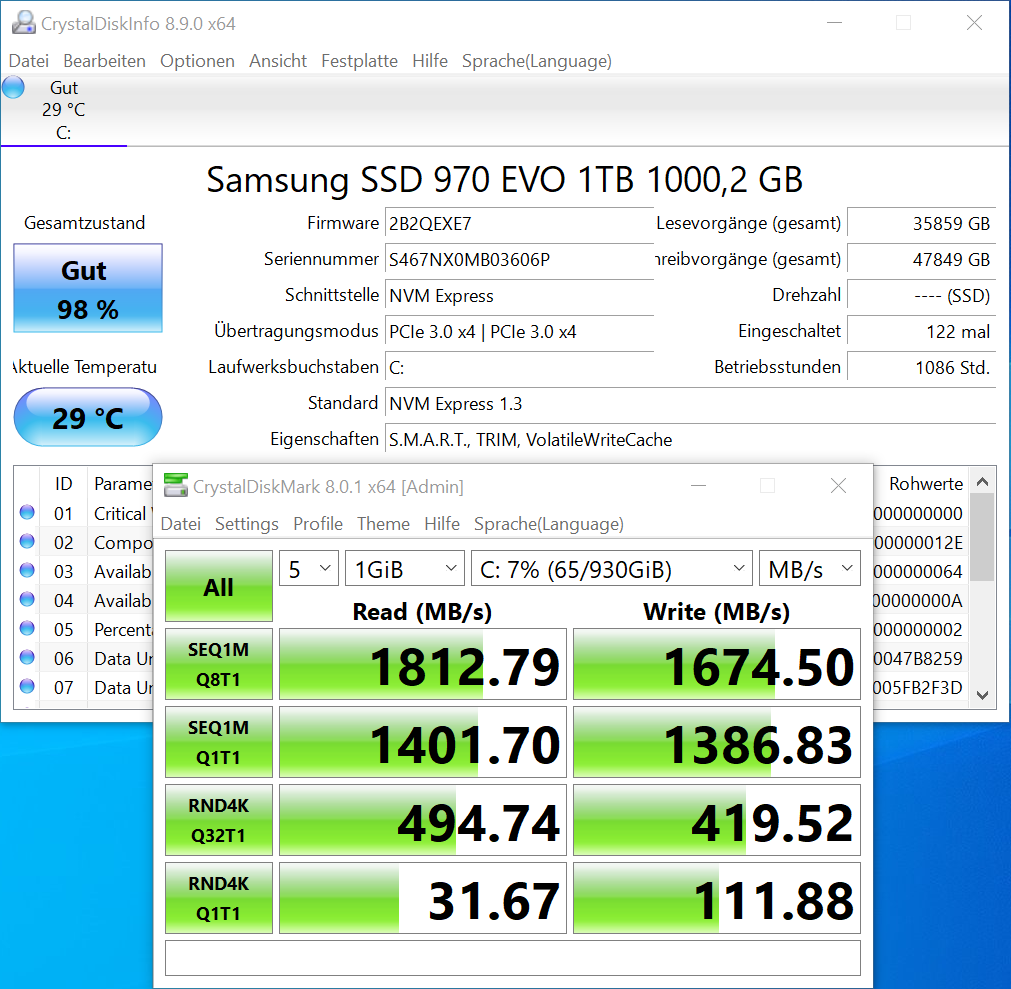This screenshot has width=1011, height=989.
Task: Open Ansicht menu in CrystalDiskInfo
Action: (x=278, y=61)
